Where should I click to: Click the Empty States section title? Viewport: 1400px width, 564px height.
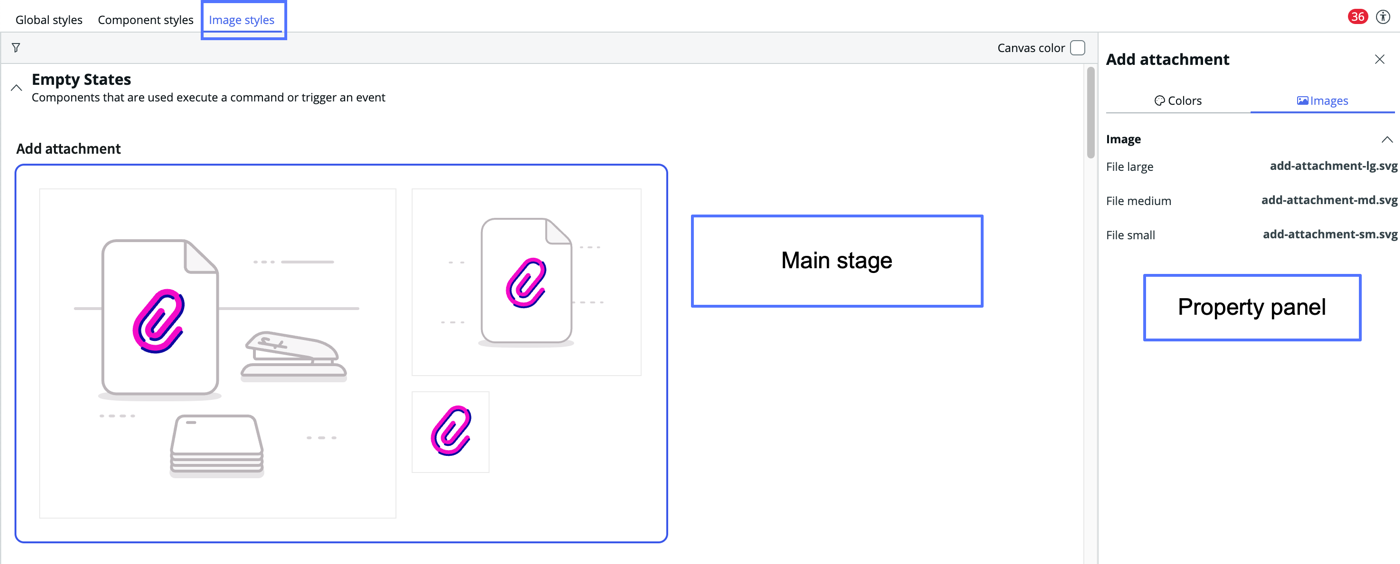(x=81, y=79)
